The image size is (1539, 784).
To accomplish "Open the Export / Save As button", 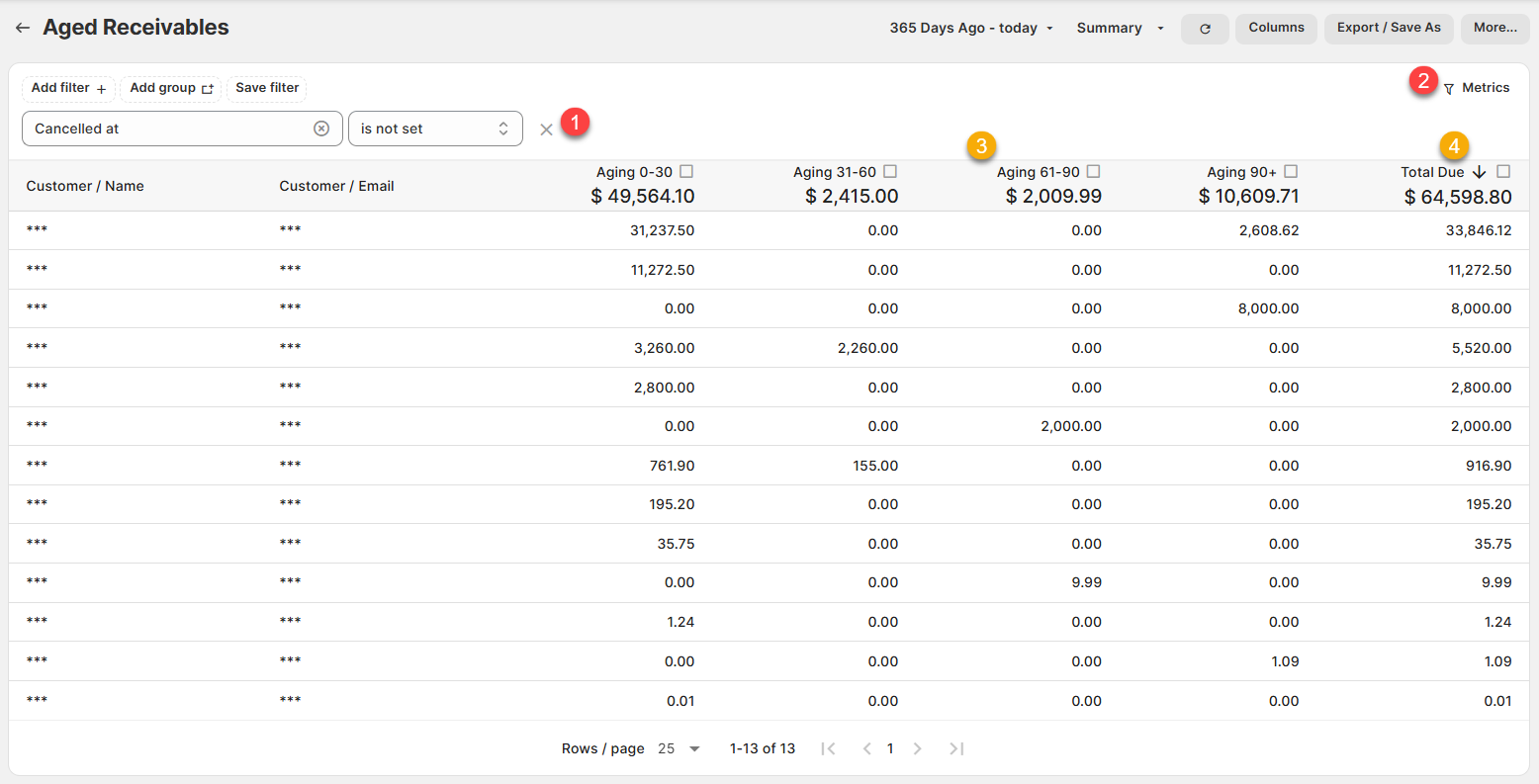I will [x=1389, y=28].
